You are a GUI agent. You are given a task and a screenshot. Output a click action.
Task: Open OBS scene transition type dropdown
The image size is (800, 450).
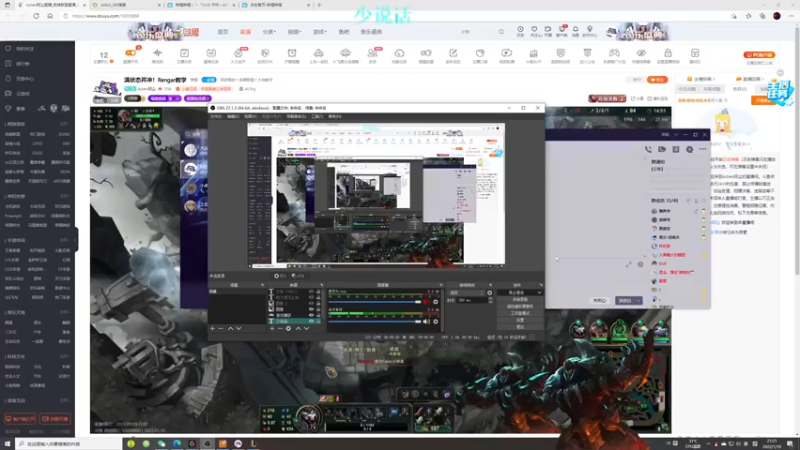(x=467, y=293)
